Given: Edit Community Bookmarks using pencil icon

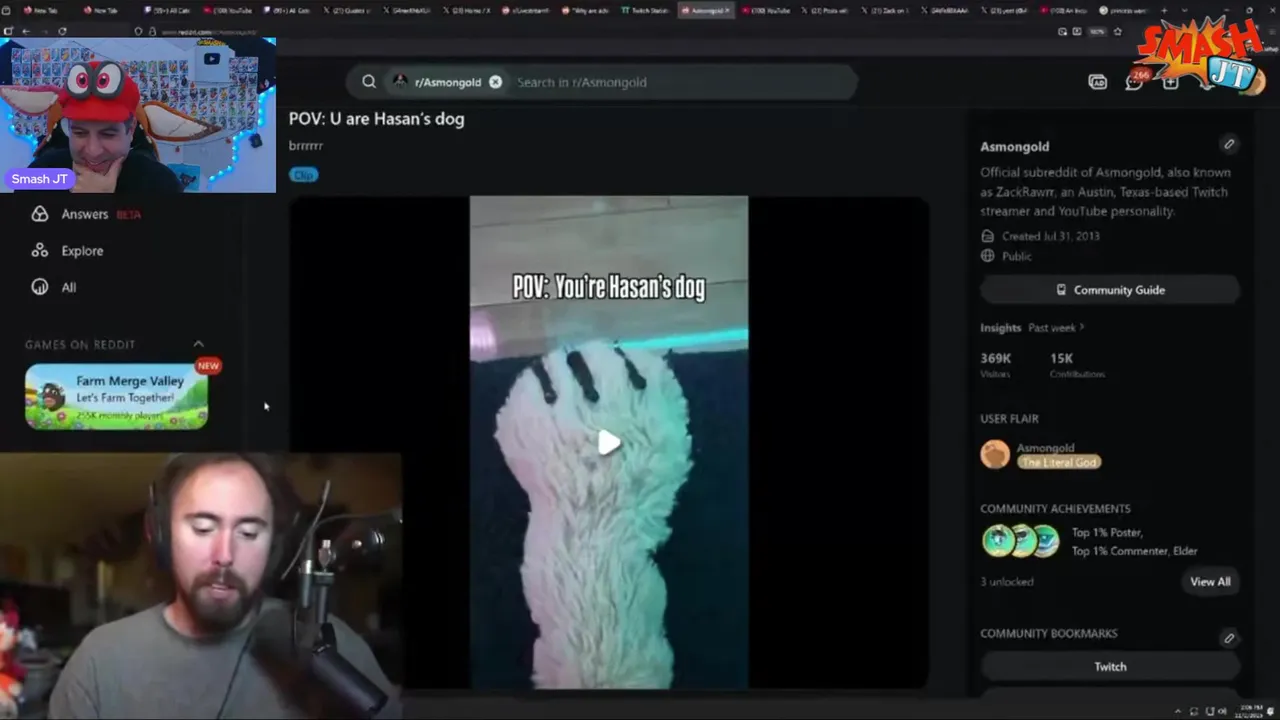Looking at the screenshot, I should (1229, 638).
